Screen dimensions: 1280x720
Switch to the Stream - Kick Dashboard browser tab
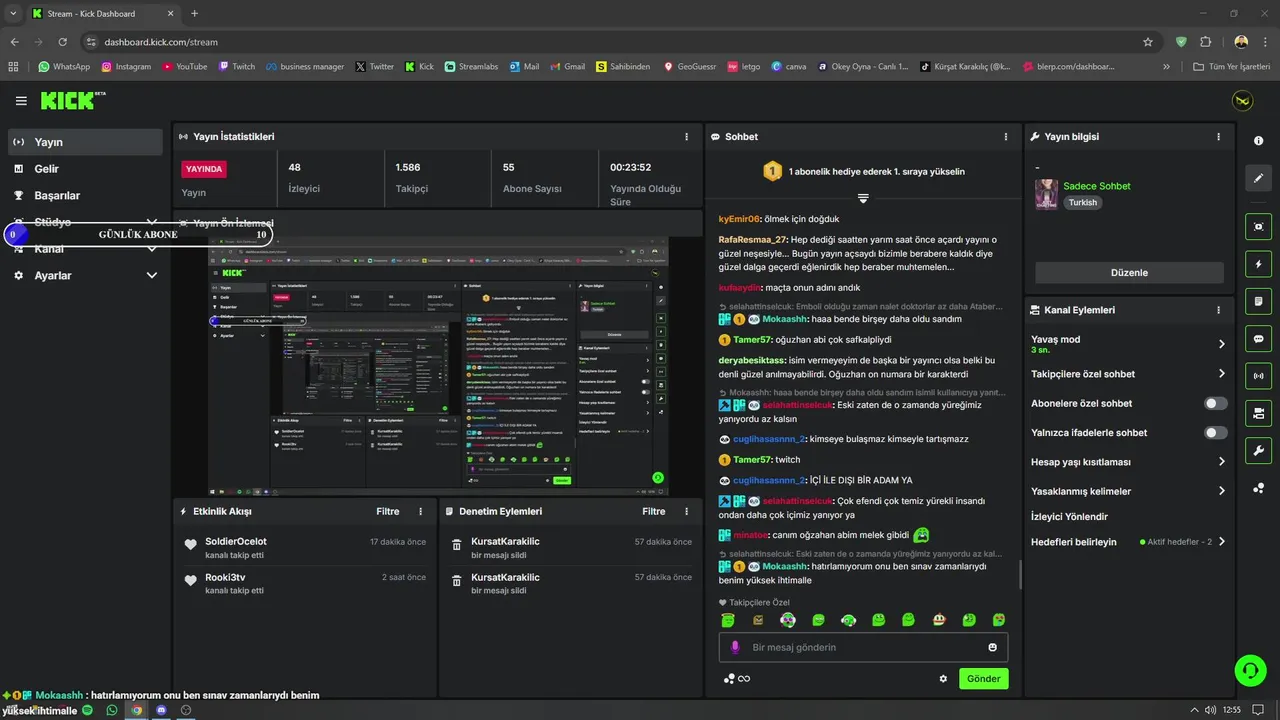pos(103,14)
